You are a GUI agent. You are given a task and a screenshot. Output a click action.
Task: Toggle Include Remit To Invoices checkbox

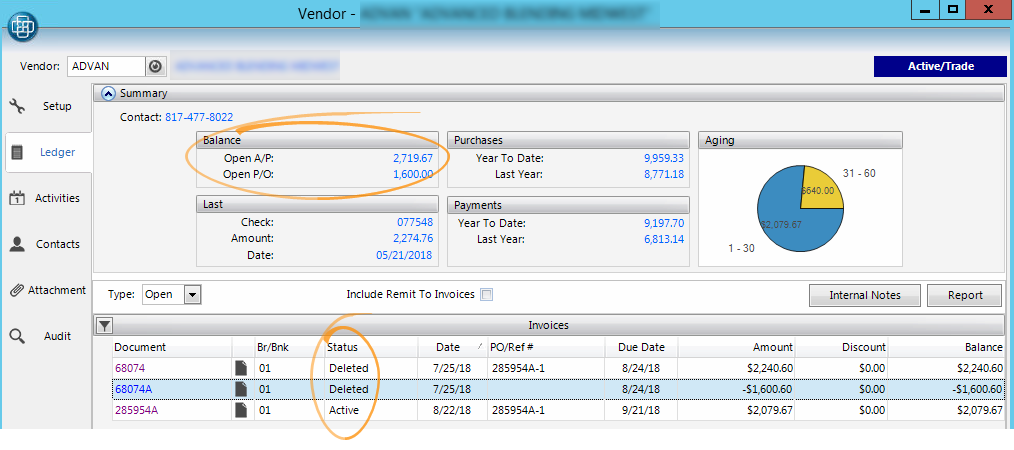(487, 295)
